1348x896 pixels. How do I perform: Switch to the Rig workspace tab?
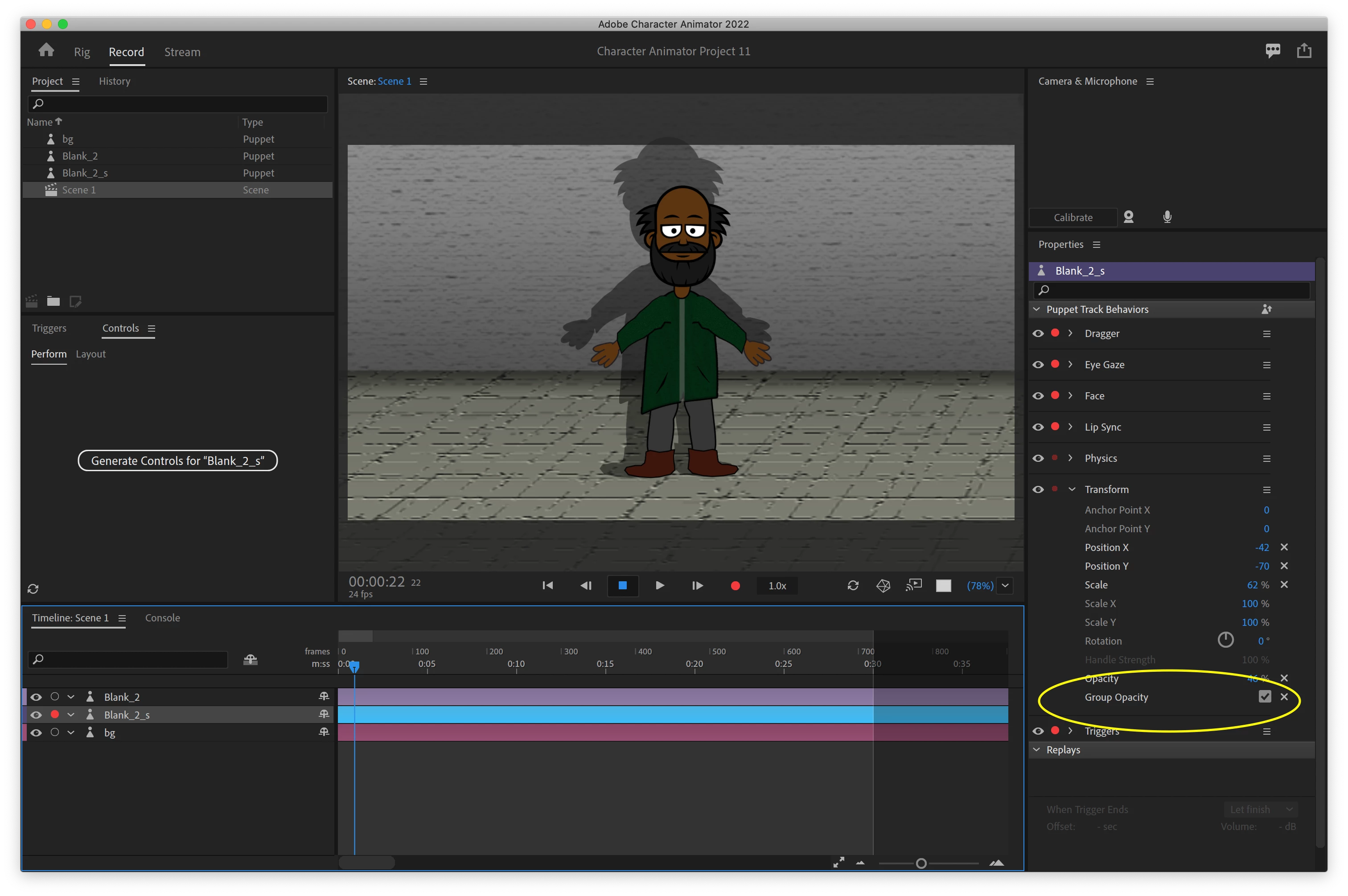click(82, 52)
